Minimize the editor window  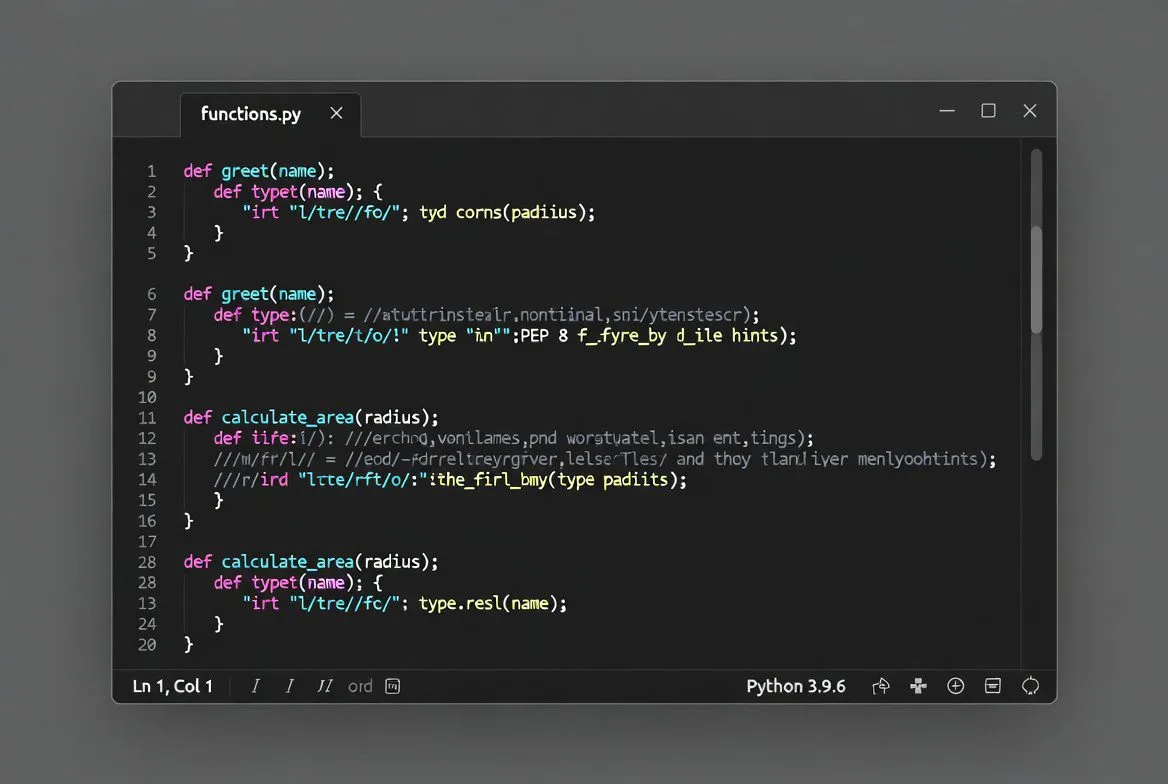[x=947, y=111]
